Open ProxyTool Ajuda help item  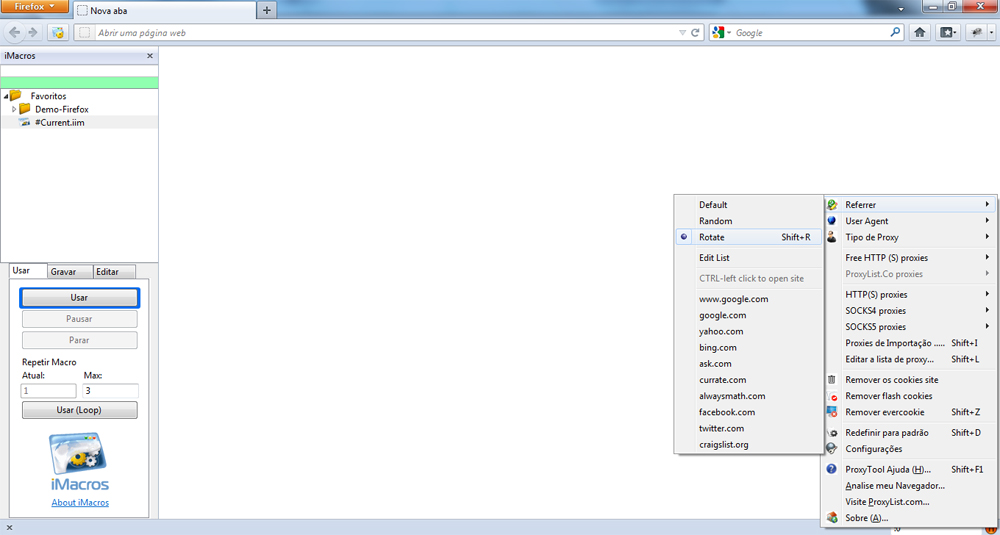tap(909, 469)
